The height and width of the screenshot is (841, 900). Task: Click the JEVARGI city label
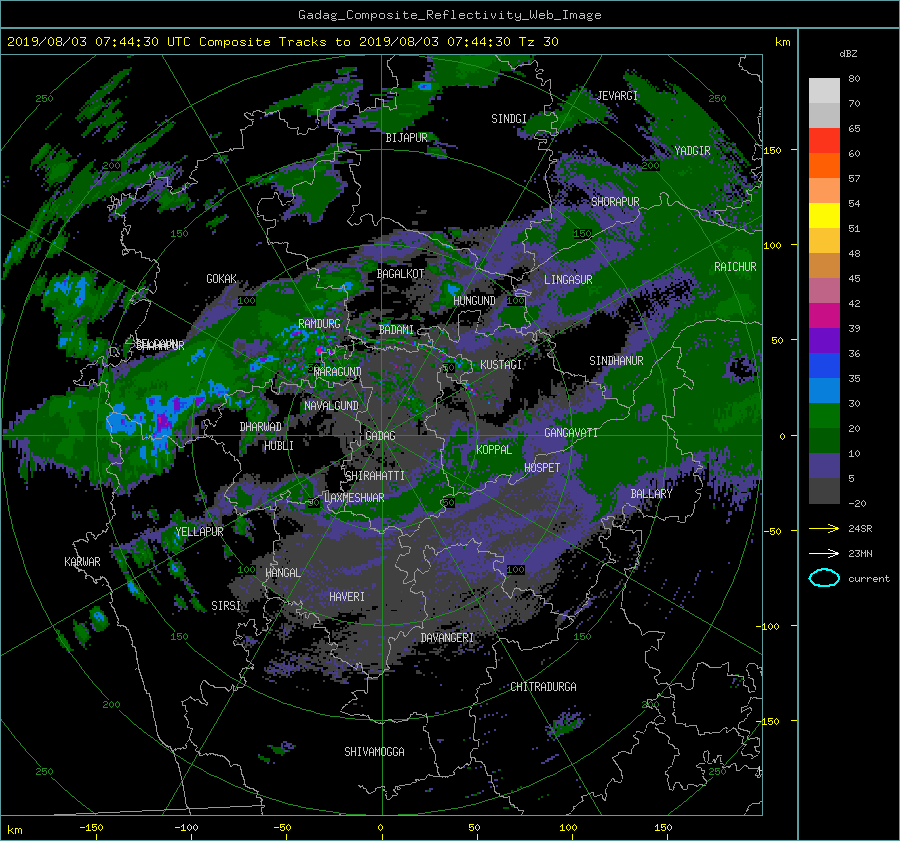coord(618,96)
